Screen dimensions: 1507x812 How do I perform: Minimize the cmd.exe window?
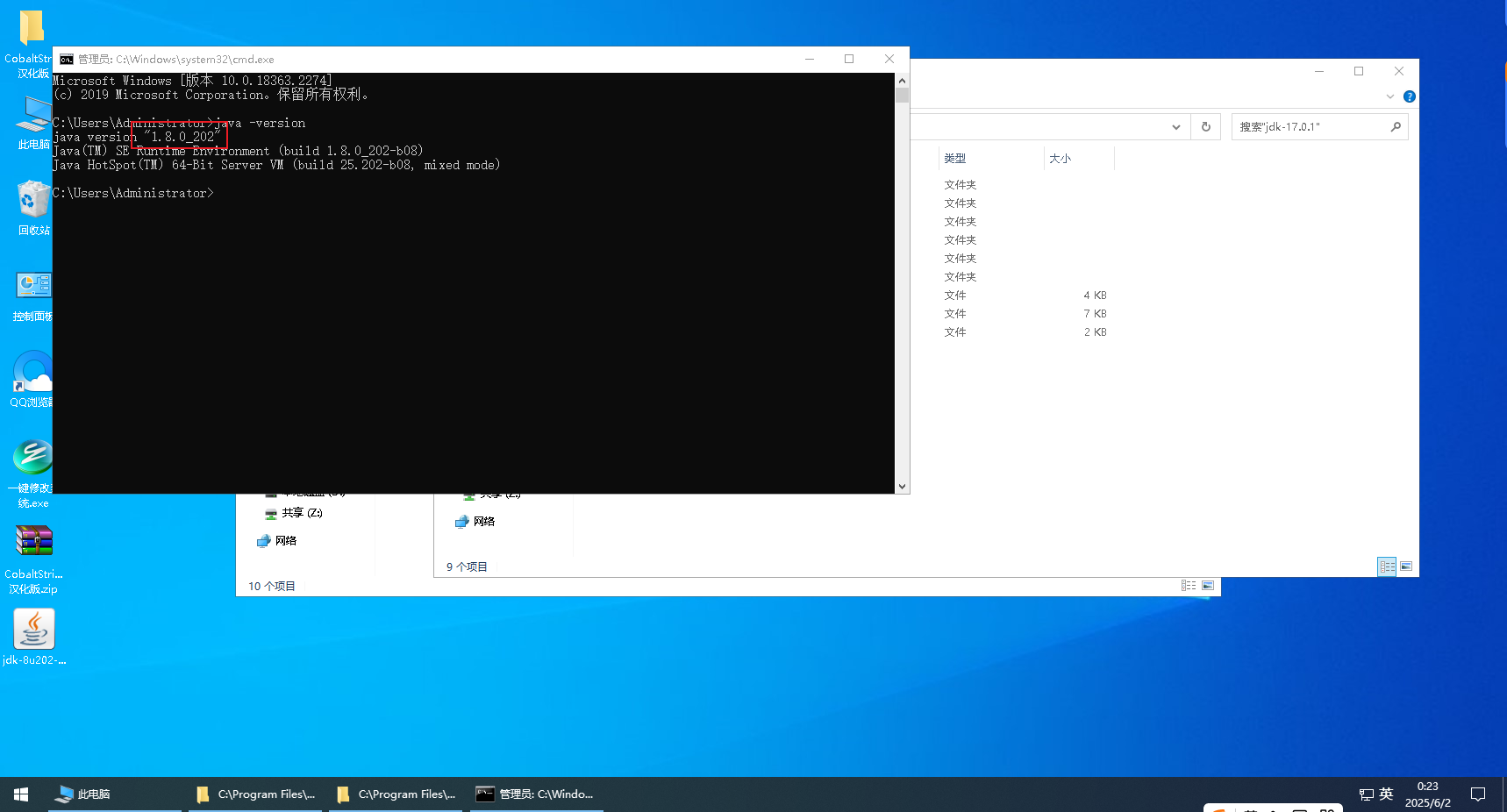(x=810, y=60)
